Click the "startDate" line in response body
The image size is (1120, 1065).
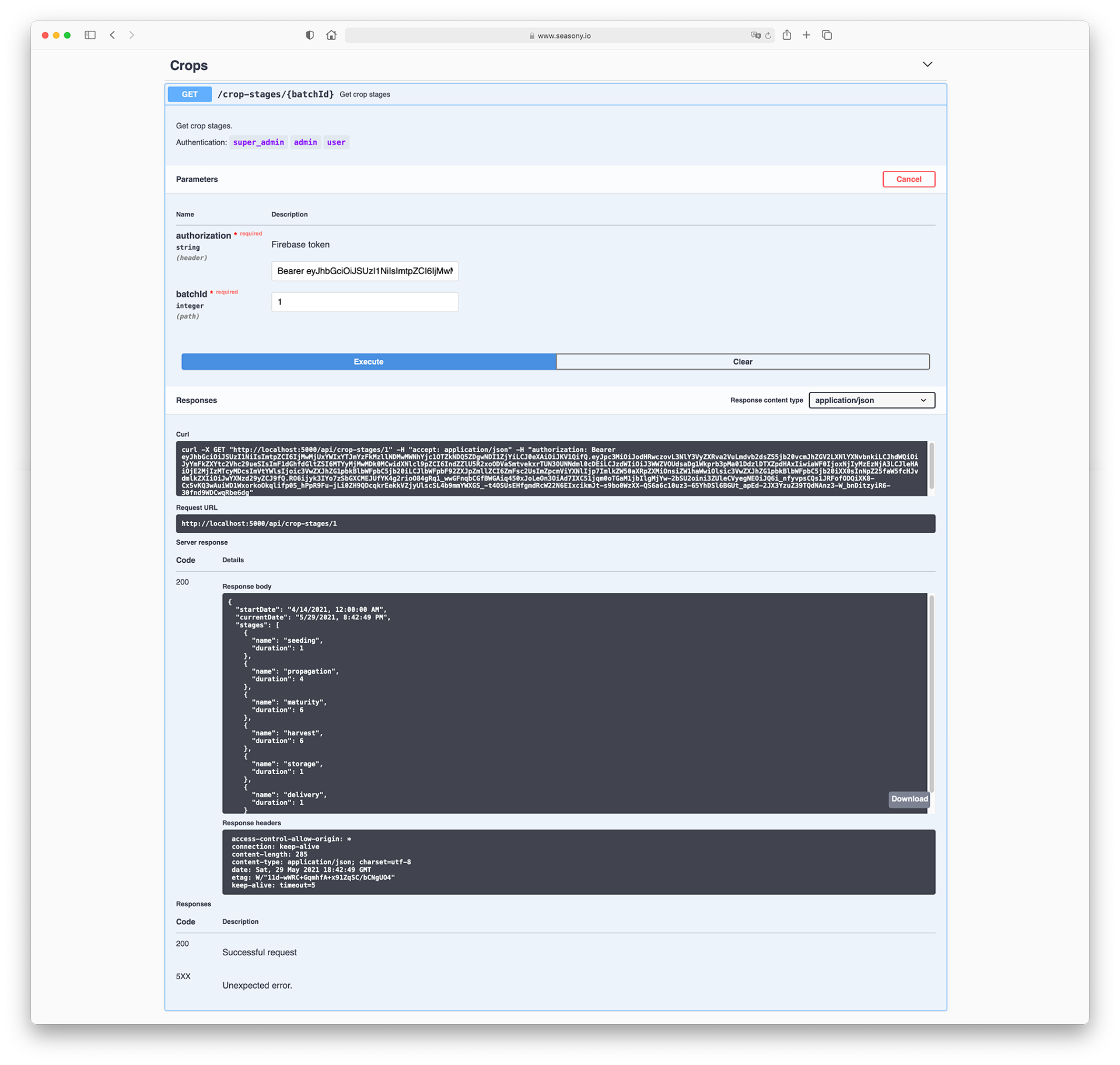pos(311,609)
